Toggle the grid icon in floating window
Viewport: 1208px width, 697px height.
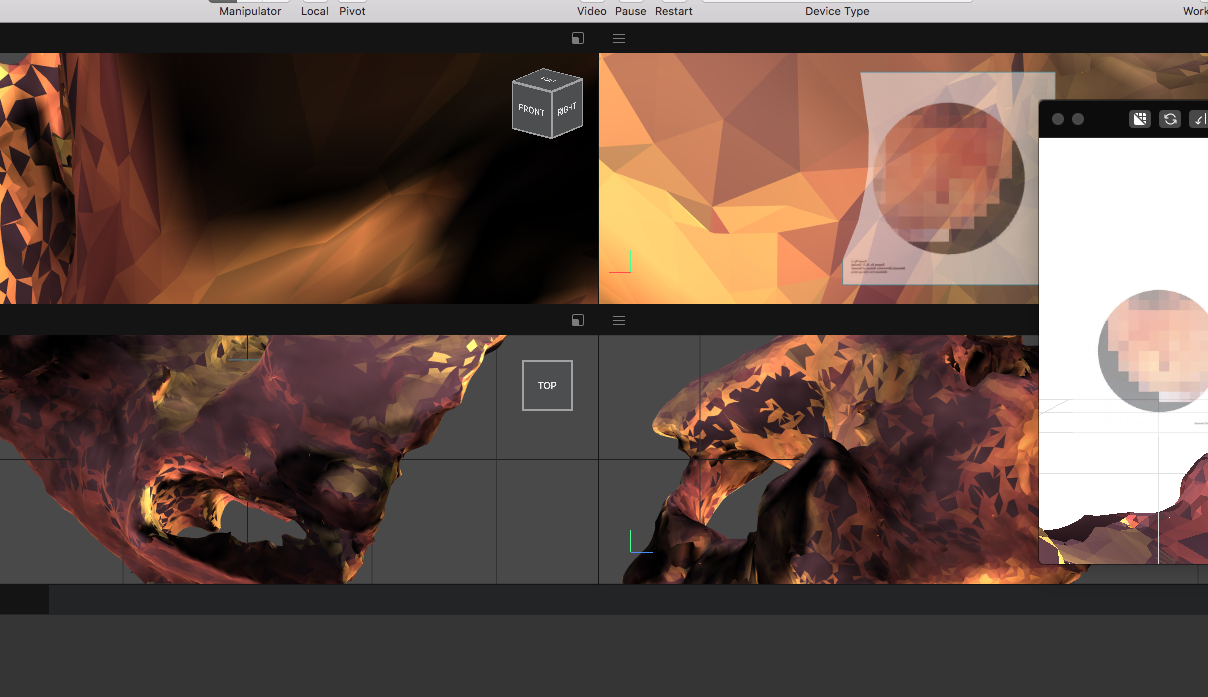point(1140,119)
